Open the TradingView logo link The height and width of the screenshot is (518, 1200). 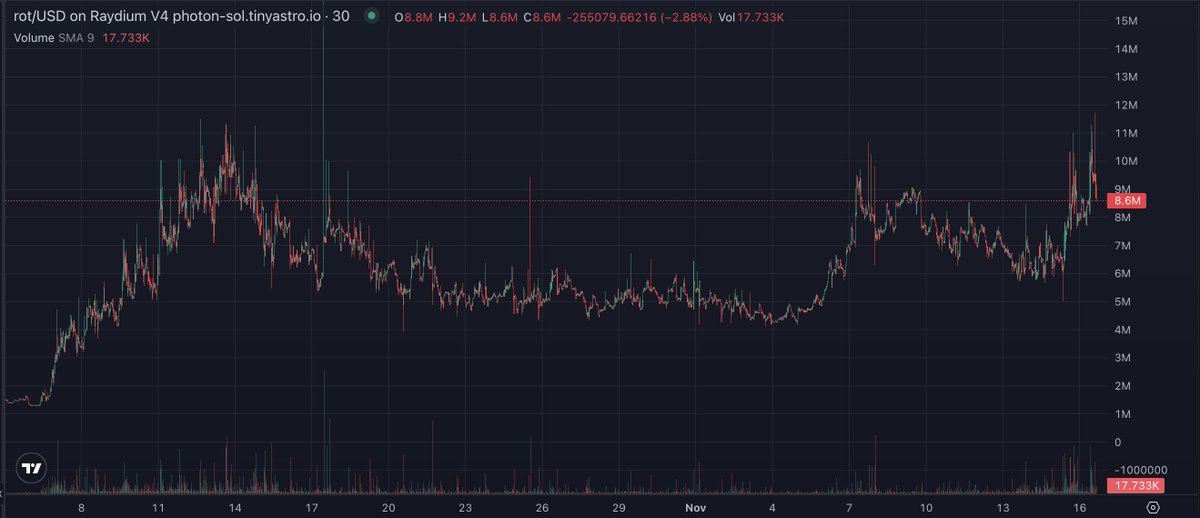[x=32, y=468]
